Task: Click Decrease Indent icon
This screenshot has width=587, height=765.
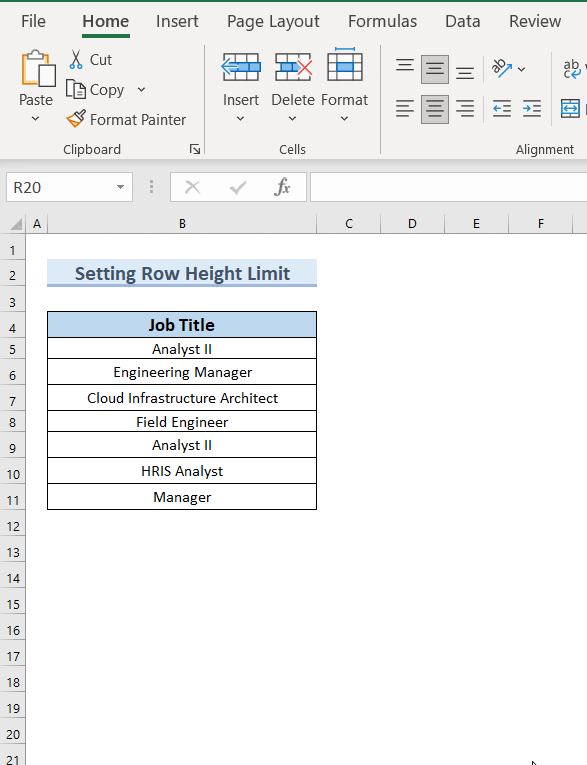Action: [502, 108]
